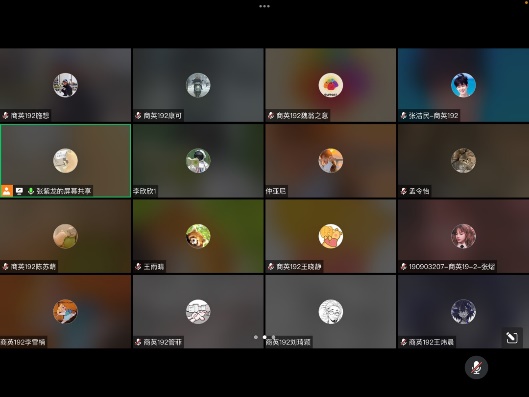Select the muted mic icon beside 190903207-商英19-2
Image resolution: width=529 pixels, height=397 pixels.
(403, 267)
